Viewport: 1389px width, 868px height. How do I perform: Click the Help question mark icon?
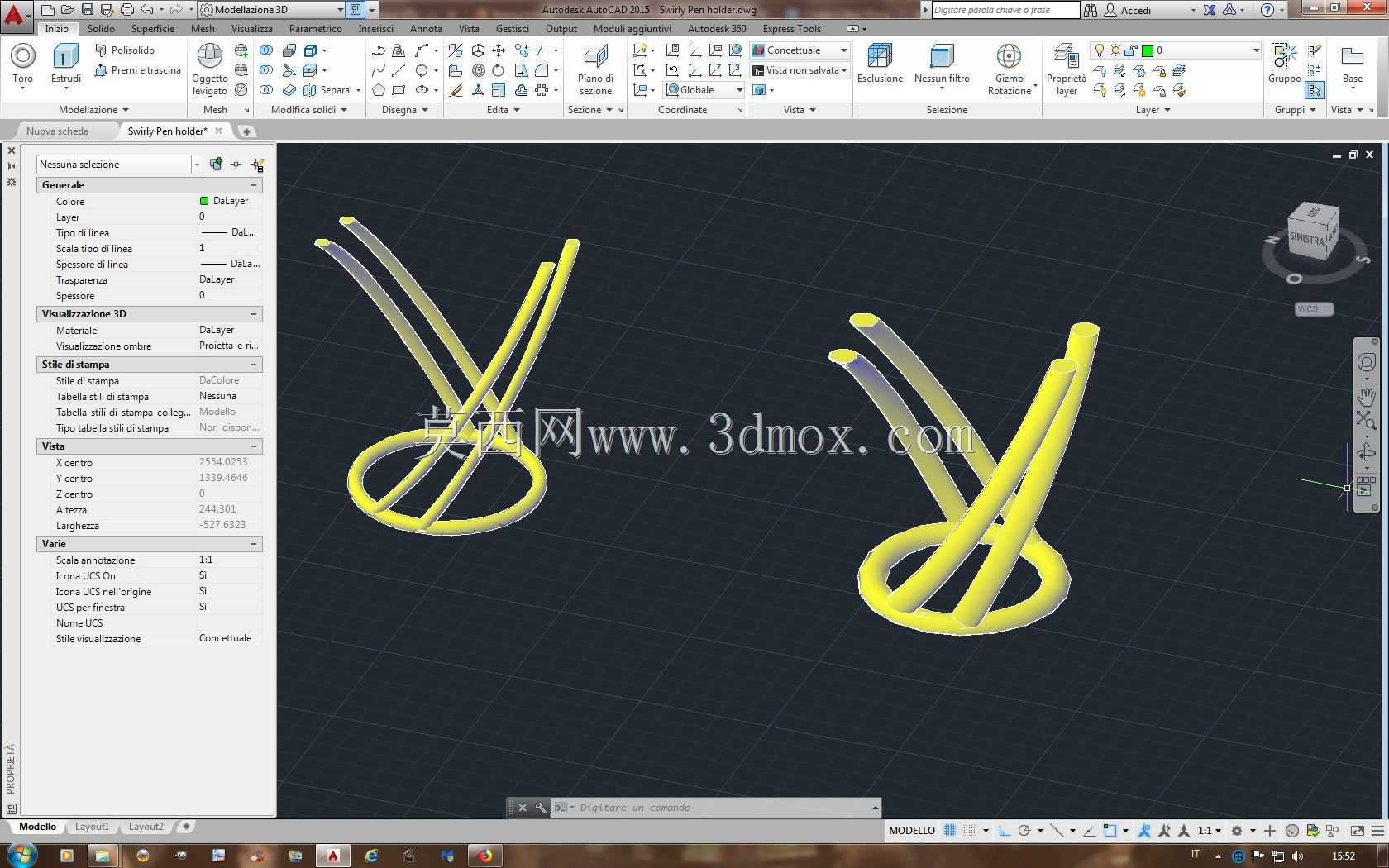pyautogui.click(x=1267, y=10)
